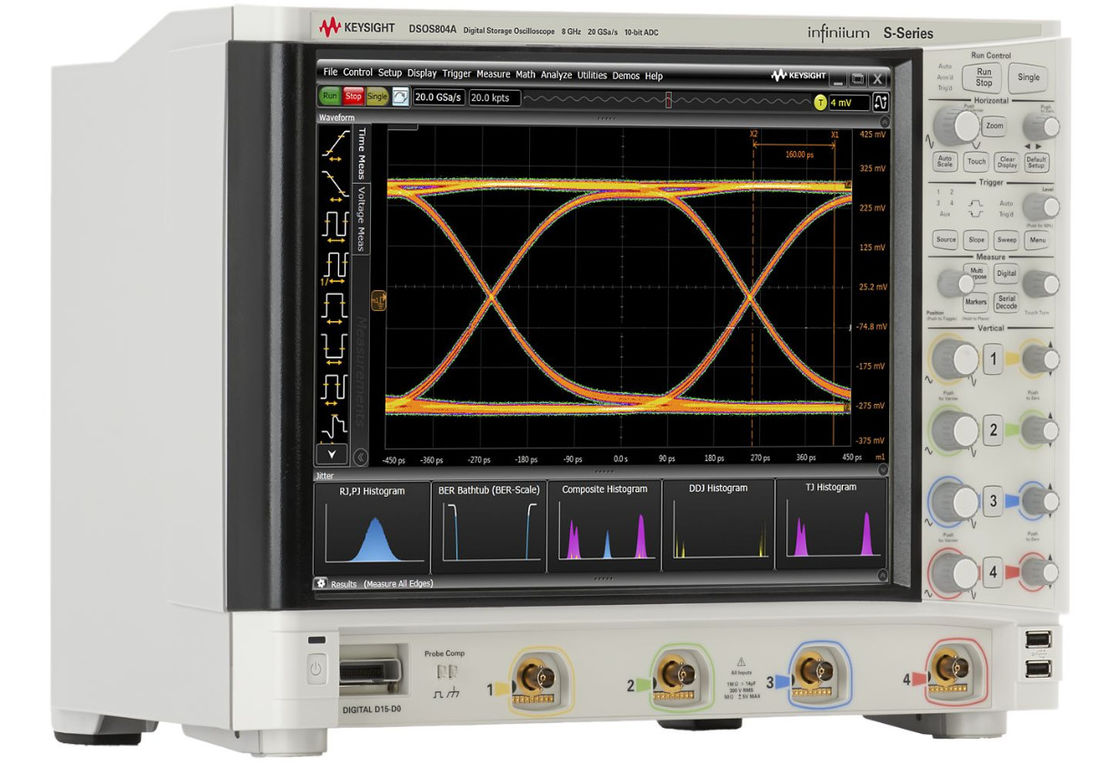Push the Markers button in Measure section
The image size is (1120, 775).
click(x=976, y=302)
